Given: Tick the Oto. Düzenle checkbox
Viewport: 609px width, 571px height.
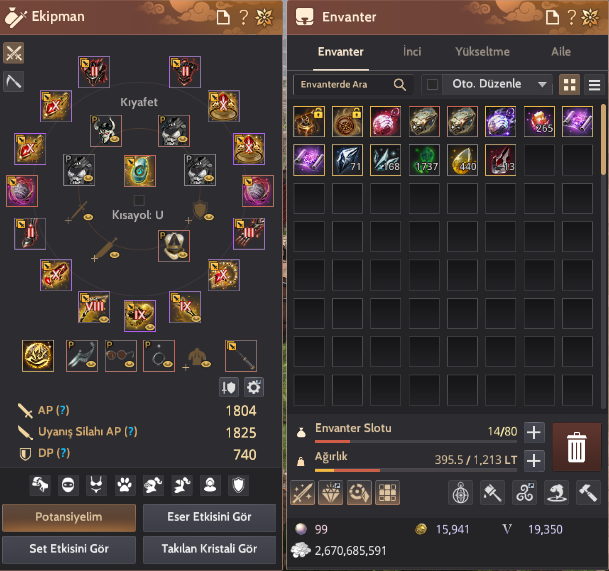Looking at the screenshot, I should click(432, 84).
